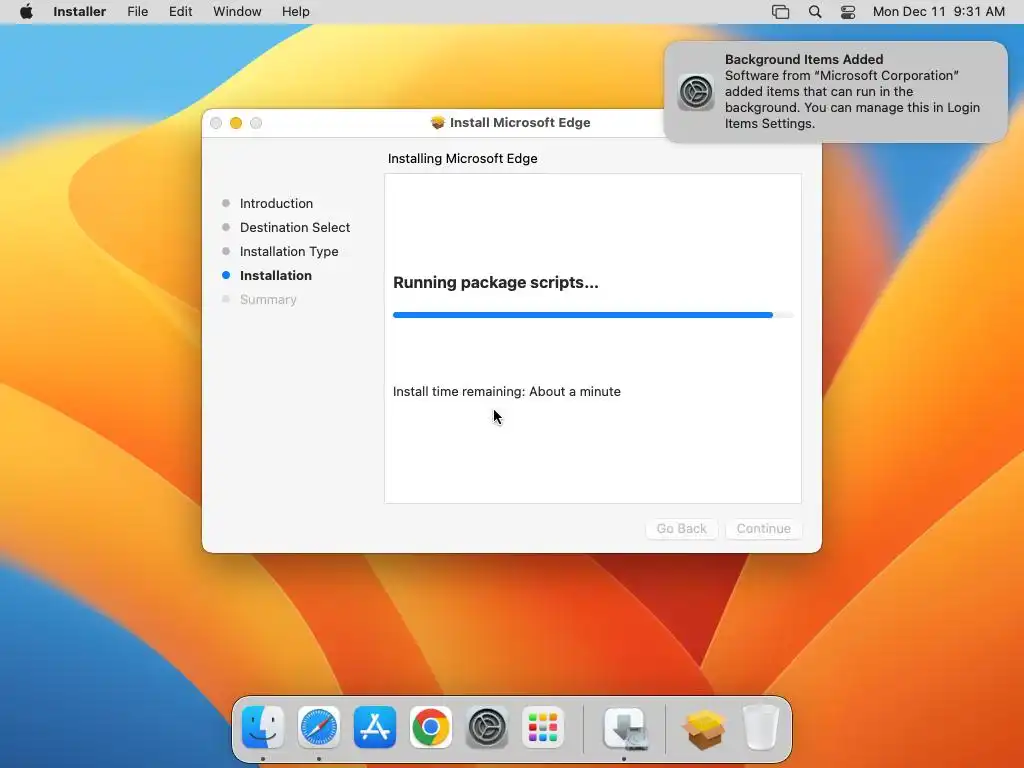The height and width of the screenshot is (768, 1024).
Task: Open Finder from the Dock
Action: tap(263, 727)
